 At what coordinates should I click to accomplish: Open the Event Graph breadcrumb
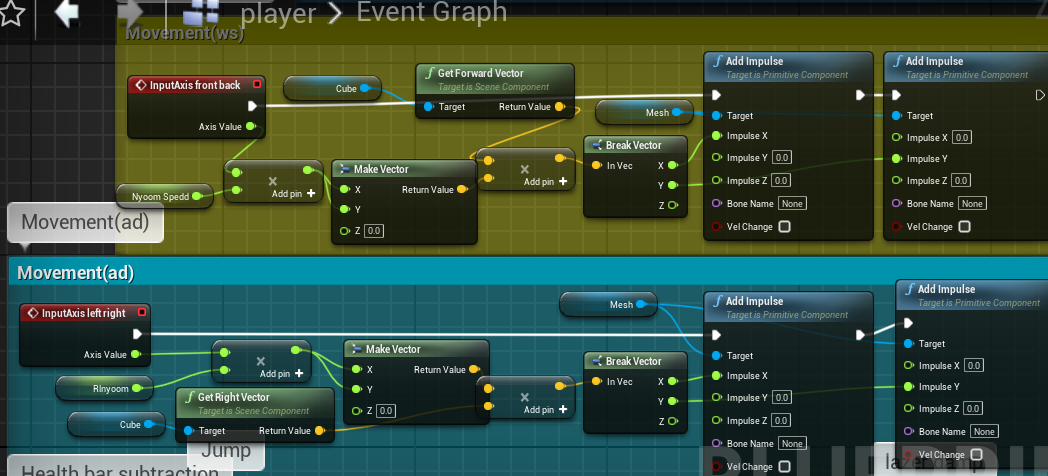click(x=432, y=12)
